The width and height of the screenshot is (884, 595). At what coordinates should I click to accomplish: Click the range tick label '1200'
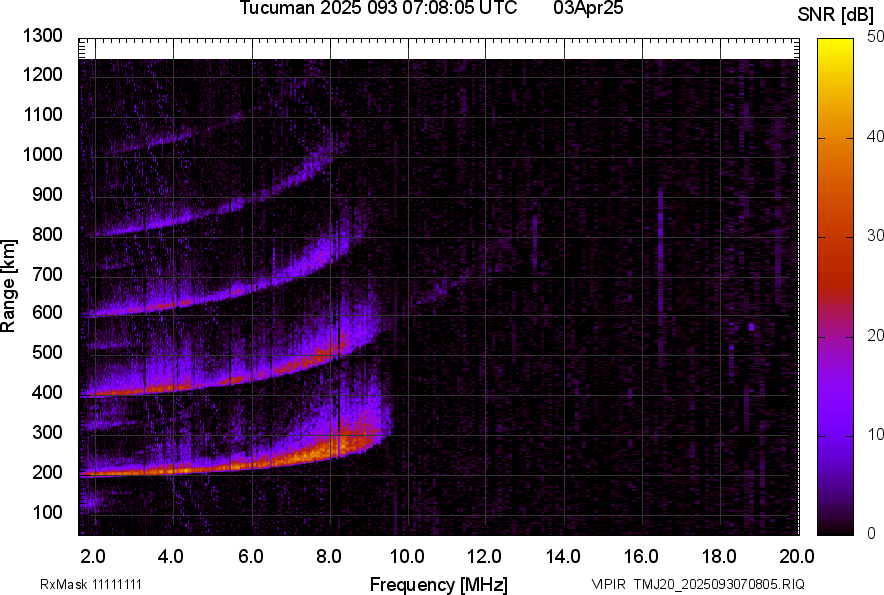pyautogui.click(x=42, y=74)
